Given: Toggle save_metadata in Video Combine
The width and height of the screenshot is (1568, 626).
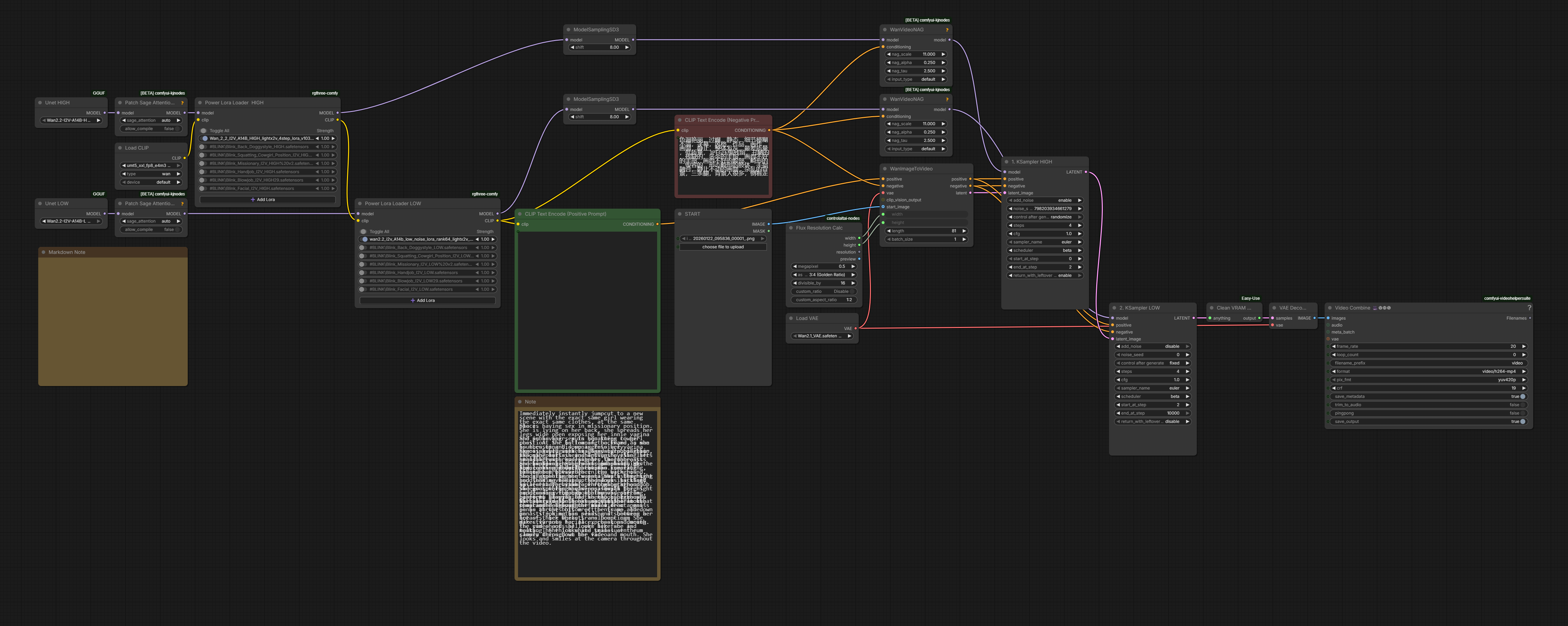Looking at the screenshot, I should pos(1429,396).
